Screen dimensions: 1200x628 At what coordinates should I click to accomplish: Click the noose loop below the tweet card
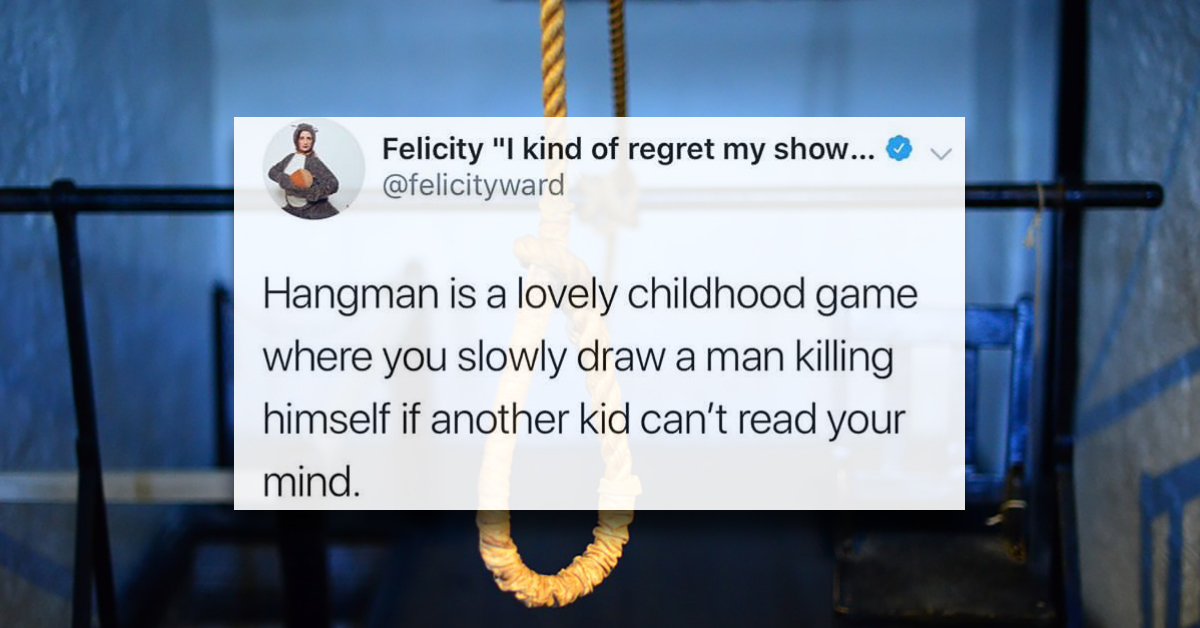pos(555,555)
